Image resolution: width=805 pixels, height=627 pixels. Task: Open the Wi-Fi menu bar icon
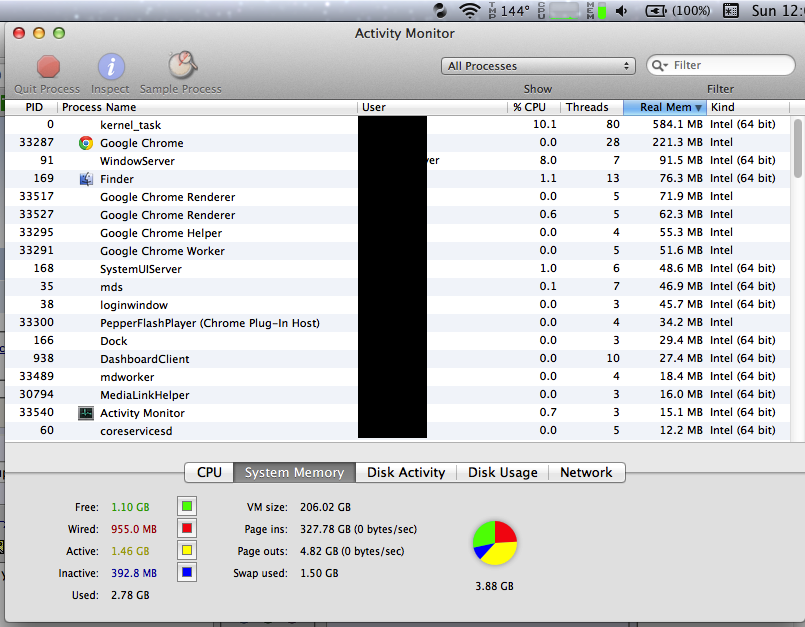469,10
